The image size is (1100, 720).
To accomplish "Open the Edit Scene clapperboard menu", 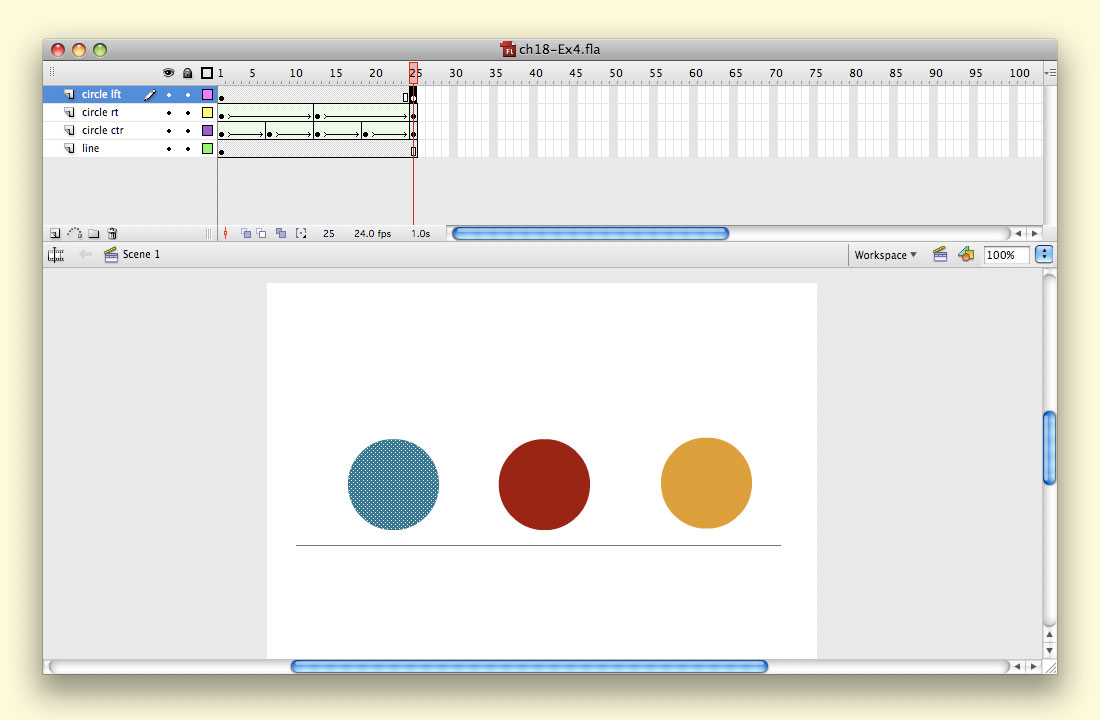I will coord(940,255).
